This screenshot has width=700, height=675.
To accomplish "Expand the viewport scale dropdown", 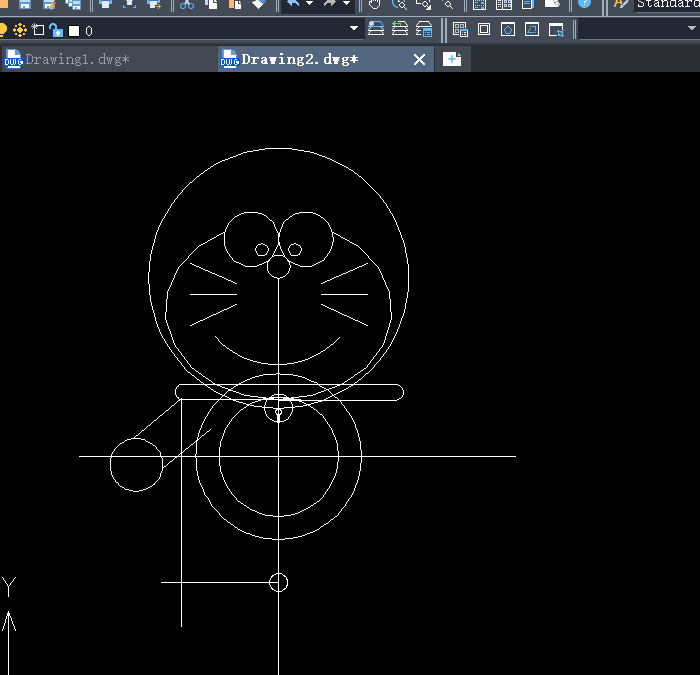I will click(692, 28).
